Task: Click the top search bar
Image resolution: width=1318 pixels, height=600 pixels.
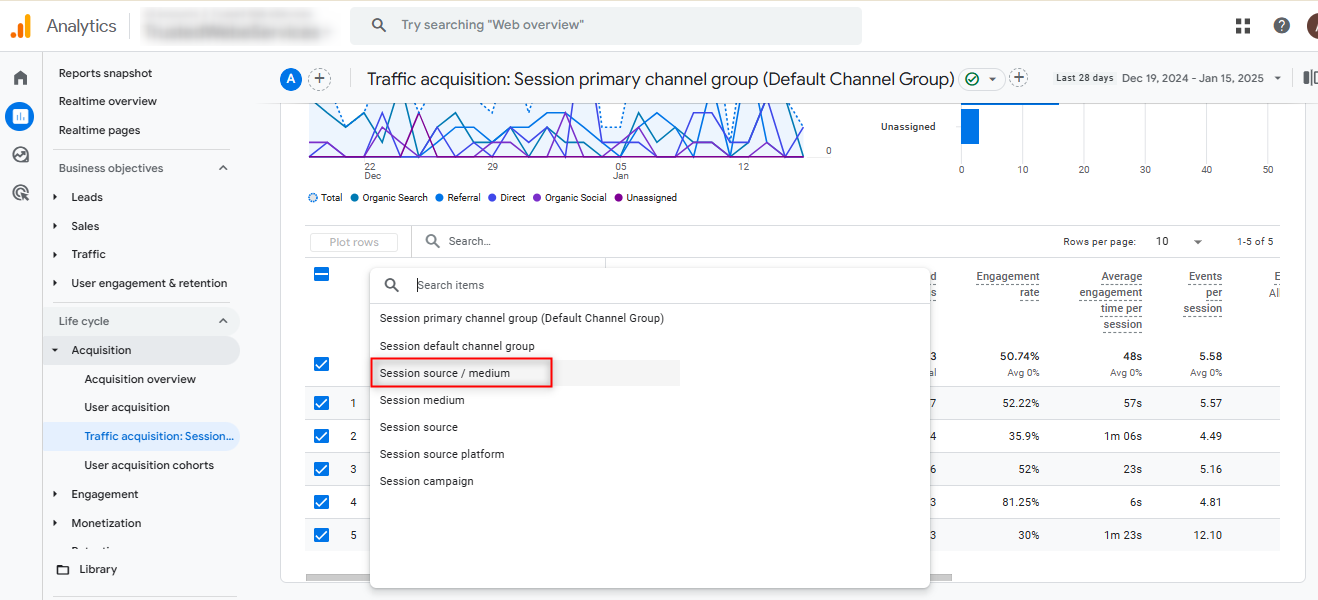Action: 606,25
